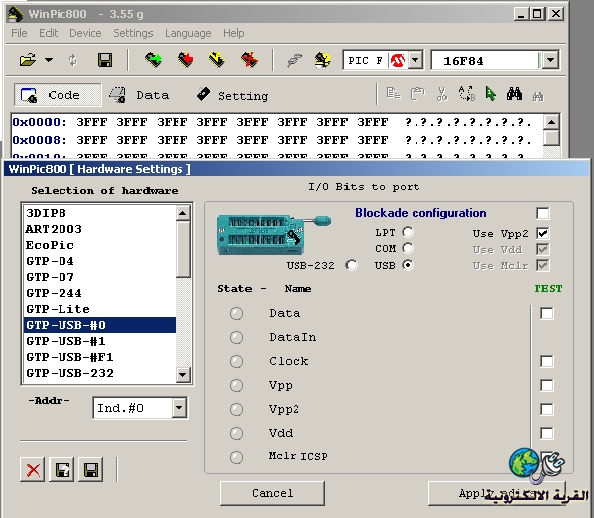
Task: Switch to the Setting tab
Action: tap(232, 95)
